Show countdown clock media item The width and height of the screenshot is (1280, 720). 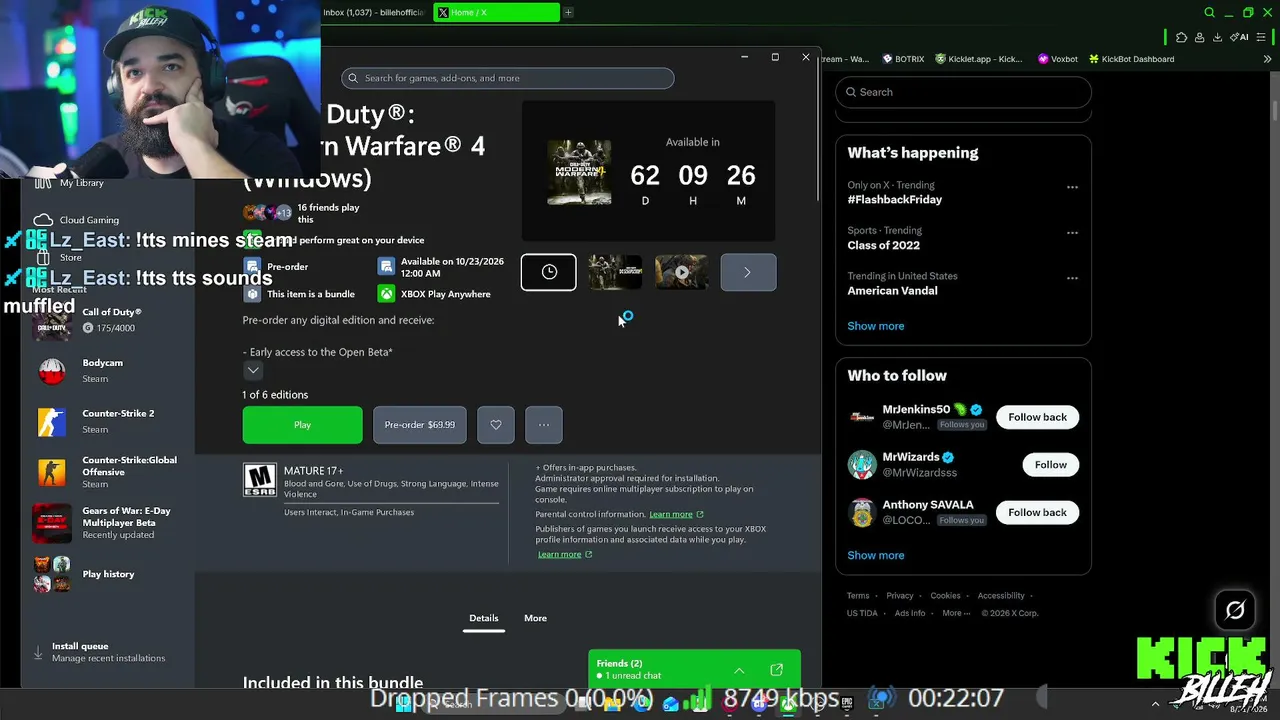point(549,272)
